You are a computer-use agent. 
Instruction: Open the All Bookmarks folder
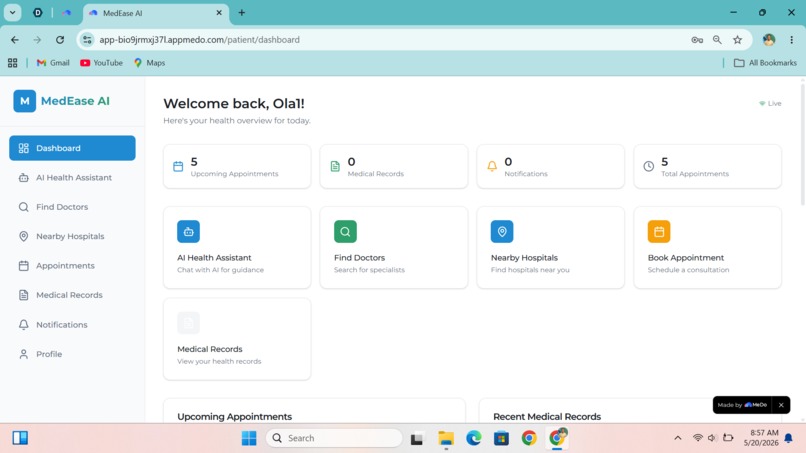click(765, 63)
